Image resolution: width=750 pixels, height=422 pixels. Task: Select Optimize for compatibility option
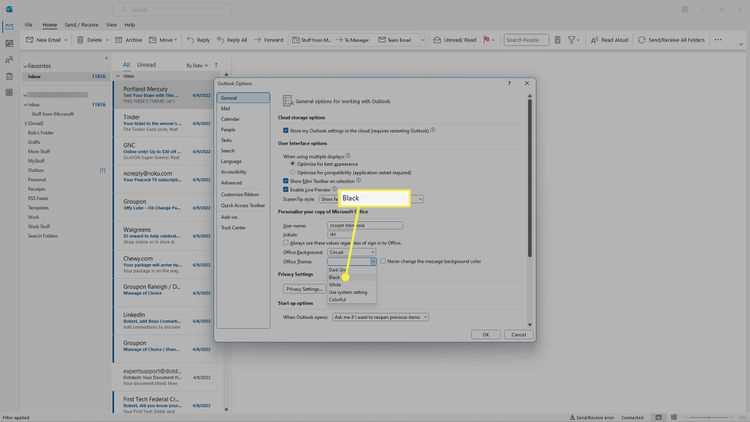point(293,172)
